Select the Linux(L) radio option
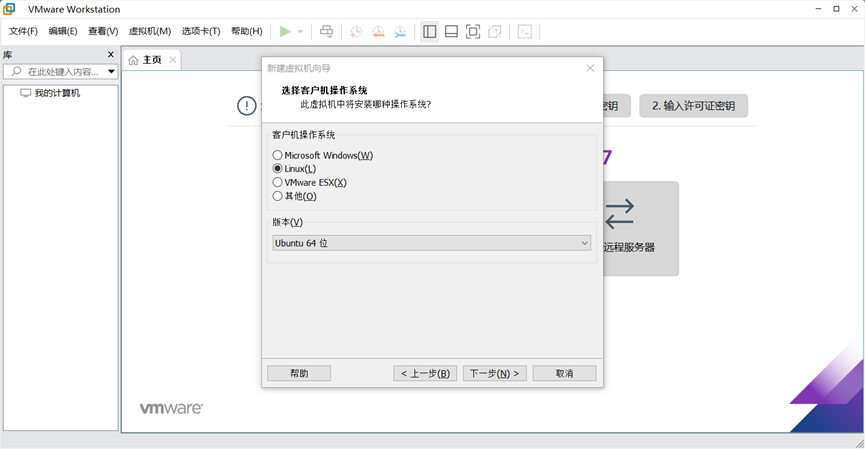 295,169
